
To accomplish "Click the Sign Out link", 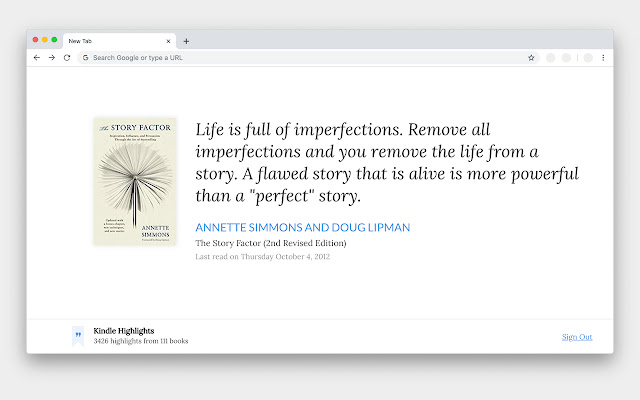I will (x=577, y=337).
